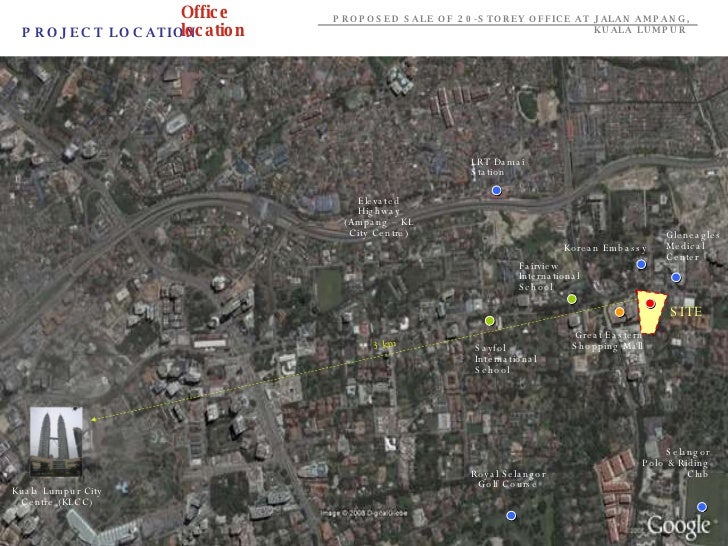This screenshot has height=546, width=728.
Task: Click the 'Kuala Lumpur City Centre (KLCC)' caption
Action: (57, 497)
